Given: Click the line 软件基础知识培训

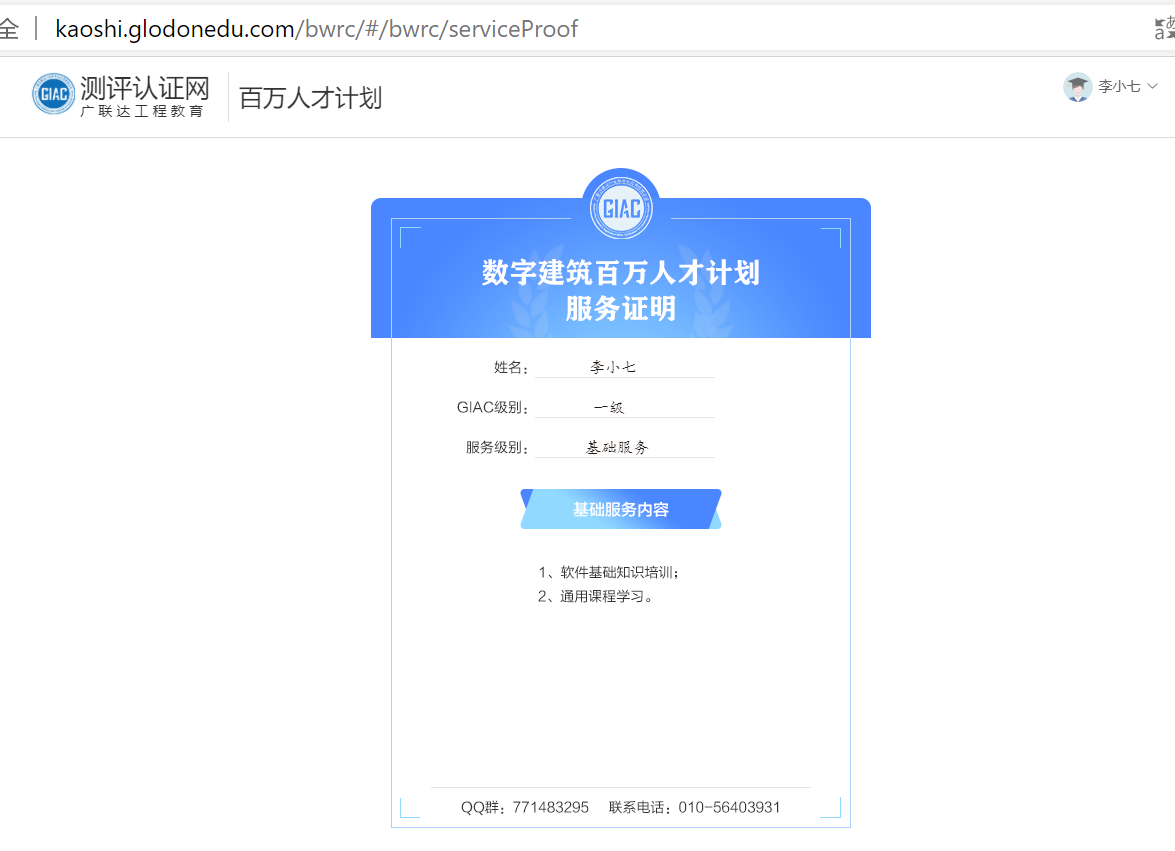Looking at the screenshot, I should 608,572.
